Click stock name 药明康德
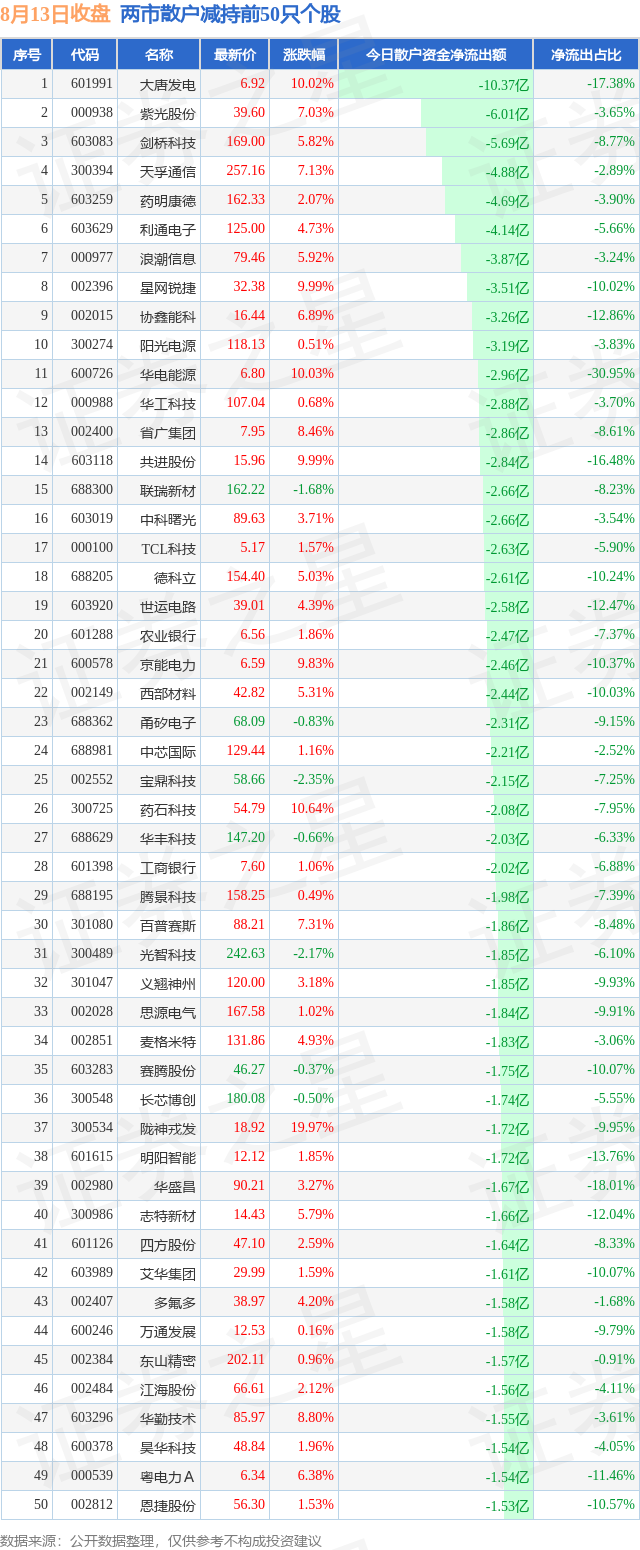The image size is (640, 1550). (168, 200)
